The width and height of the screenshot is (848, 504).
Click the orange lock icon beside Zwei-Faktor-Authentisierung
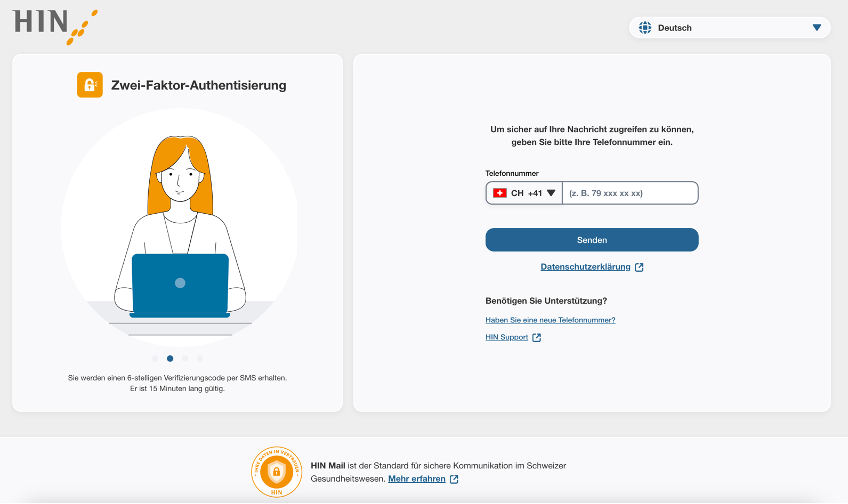[90, 85]
